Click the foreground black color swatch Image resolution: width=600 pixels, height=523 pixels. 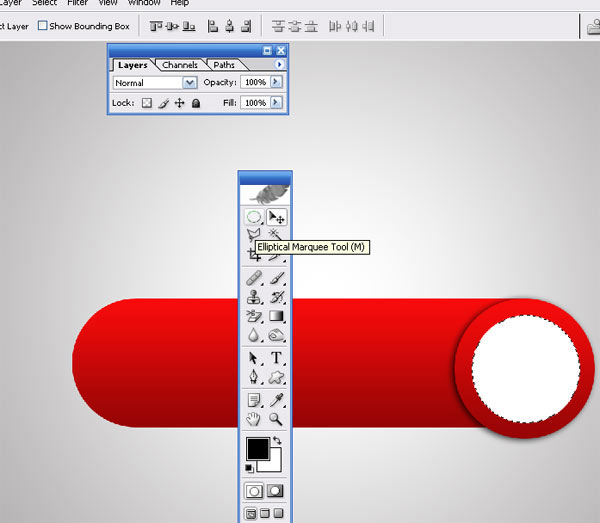(258, 449)
